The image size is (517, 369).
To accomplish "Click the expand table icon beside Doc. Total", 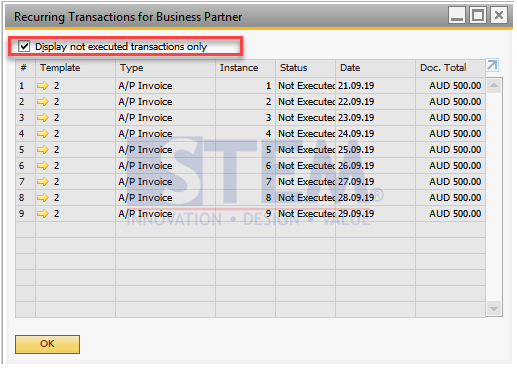I will coord(492,65).
